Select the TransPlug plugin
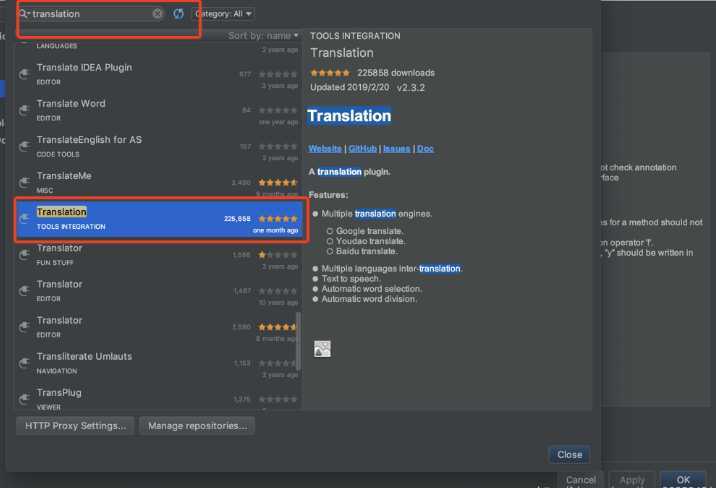The image size is (716, 488). click(158, 399)
